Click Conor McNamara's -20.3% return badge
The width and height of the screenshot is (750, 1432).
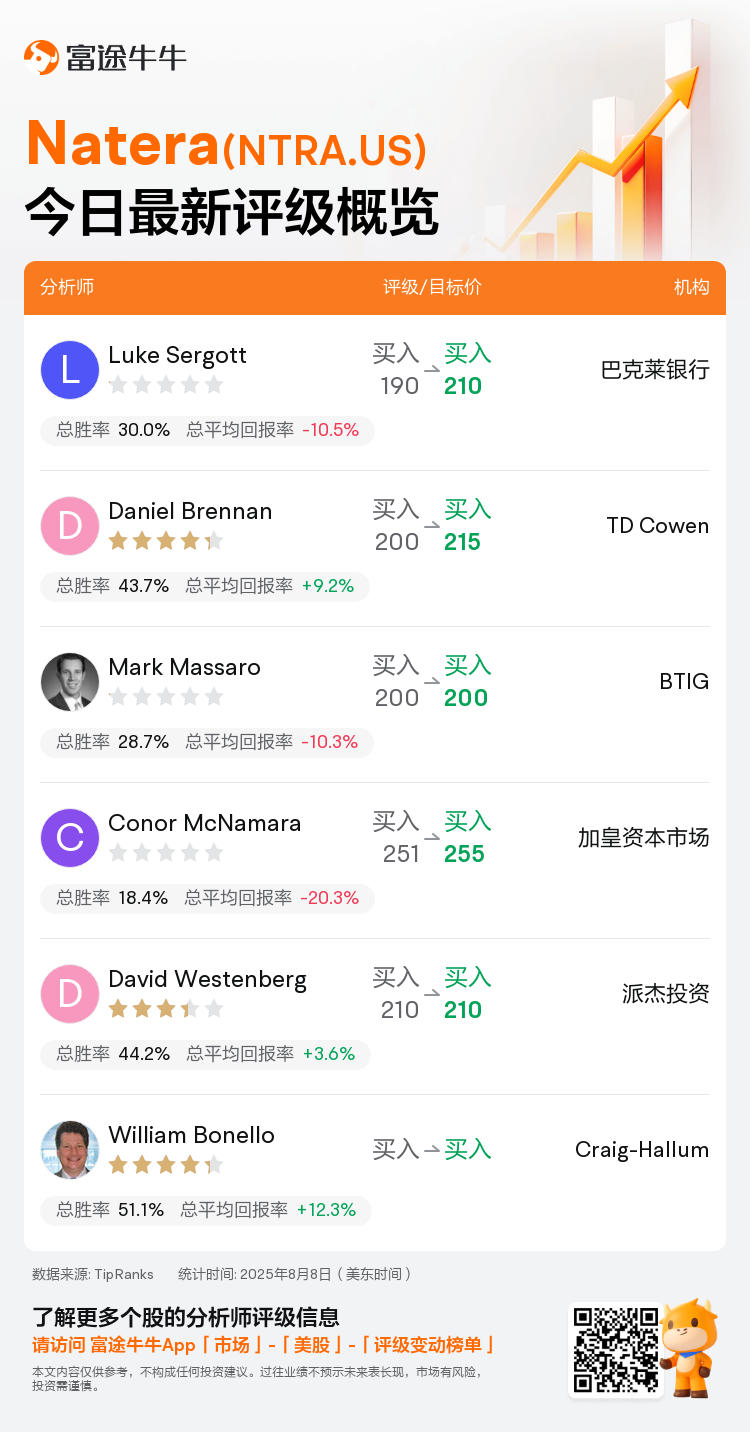pos(330,898)
